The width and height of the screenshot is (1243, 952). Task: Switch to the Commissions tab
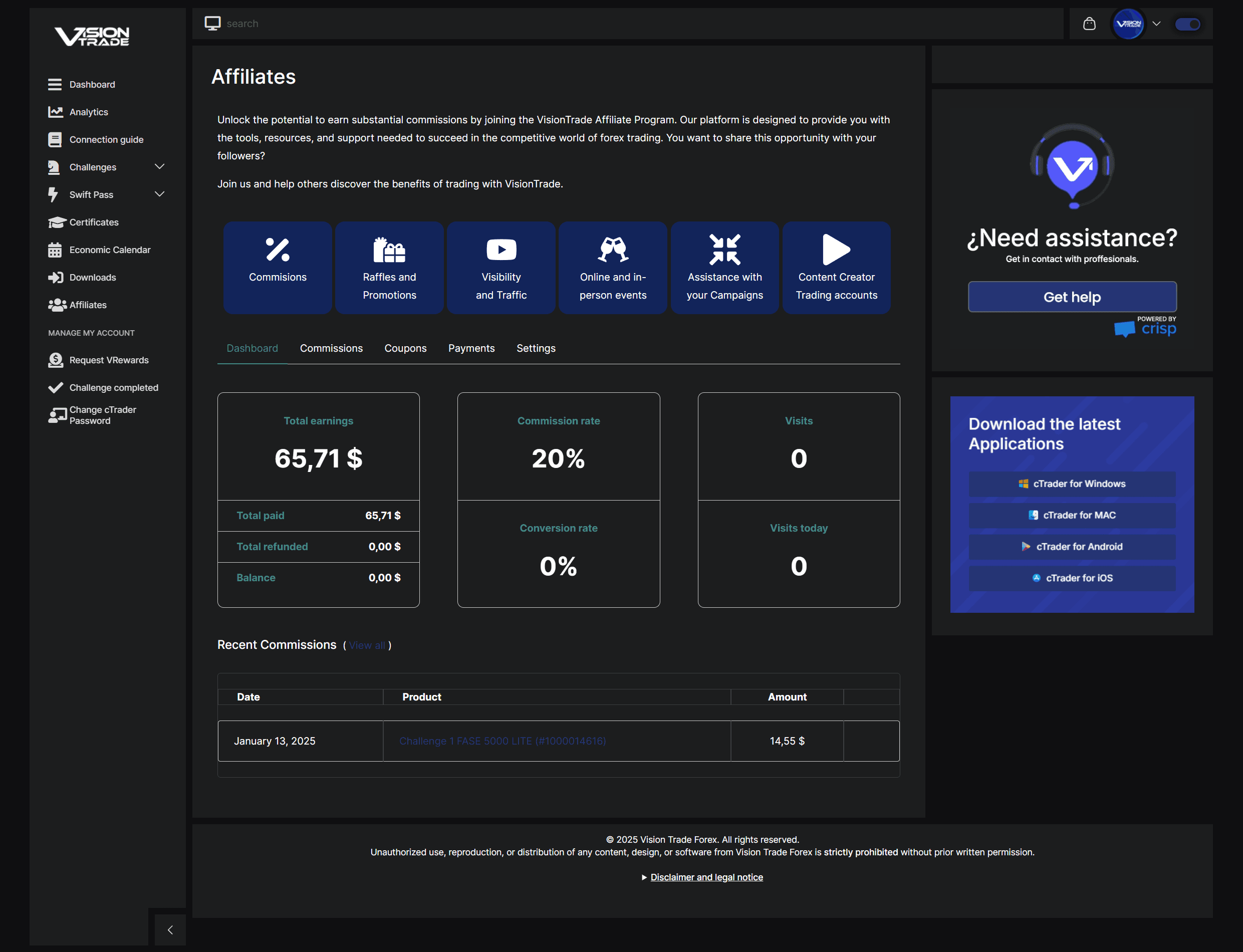[332, 349]
